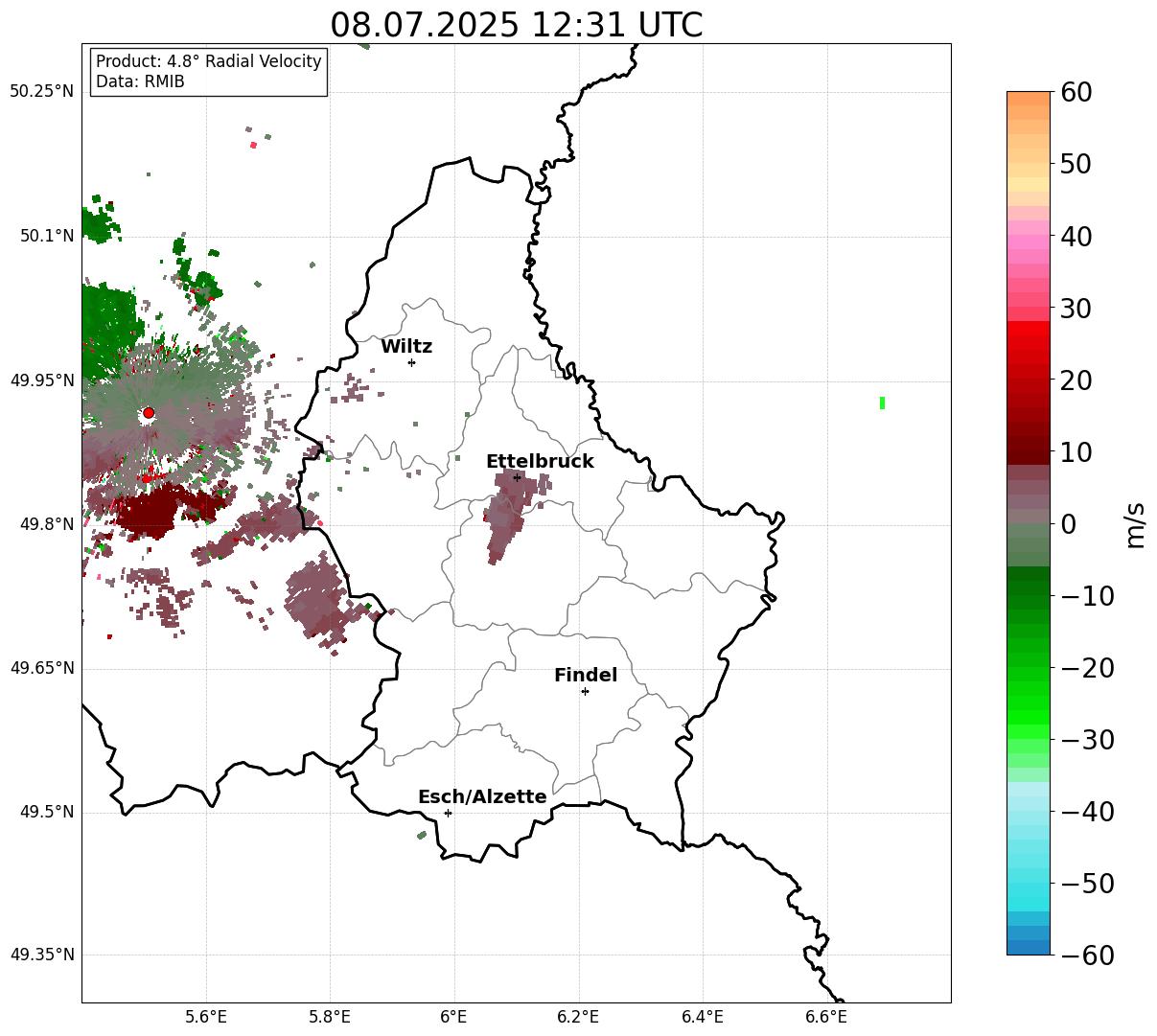Click the 50 colorbar tick label
1157x1036 pixels.
(x=1078, y=164)
